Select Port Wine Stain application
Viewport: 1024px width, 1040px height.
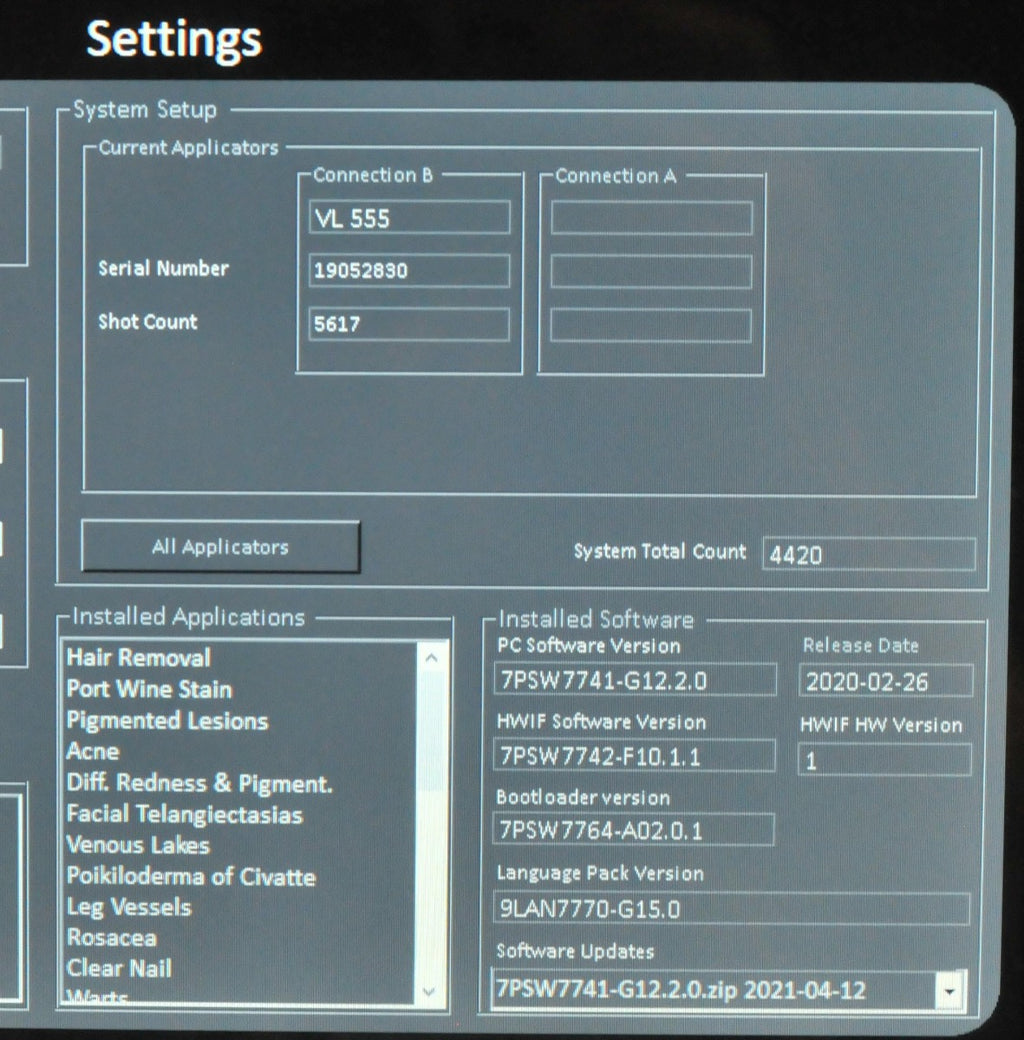pos(149,689)
